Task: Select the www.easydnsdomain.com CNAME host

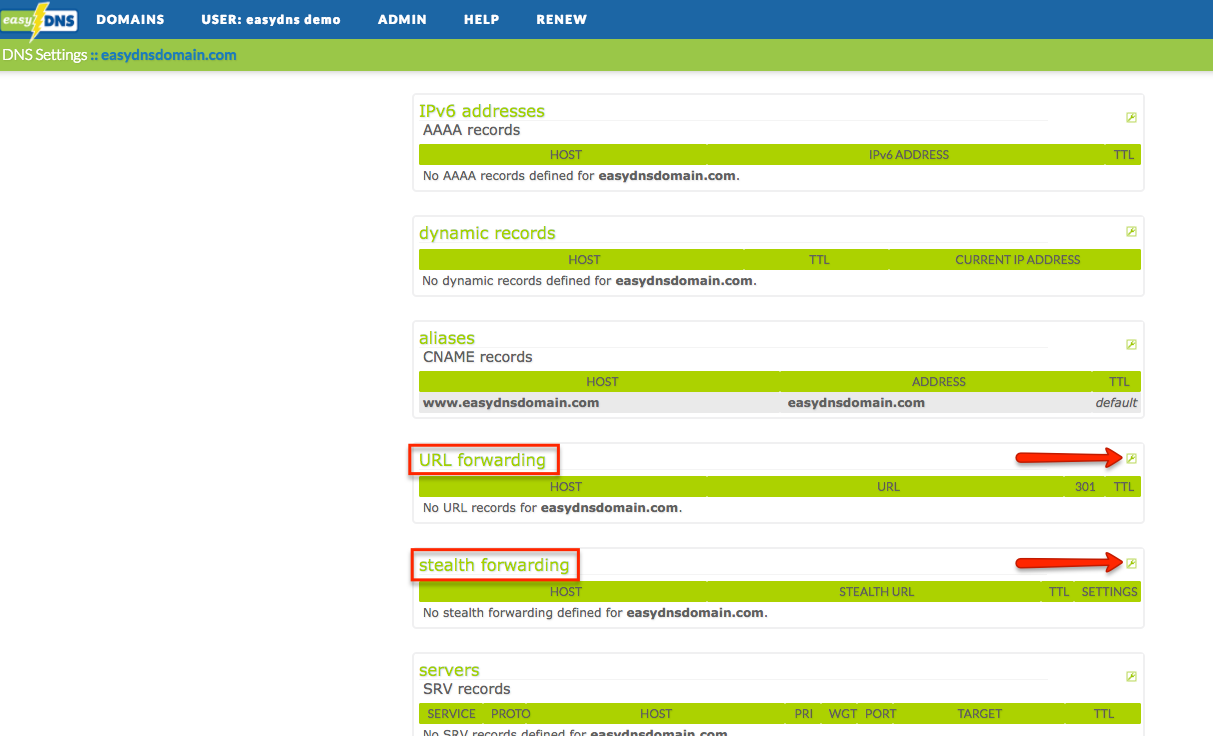Action: (x=511, y=403)
